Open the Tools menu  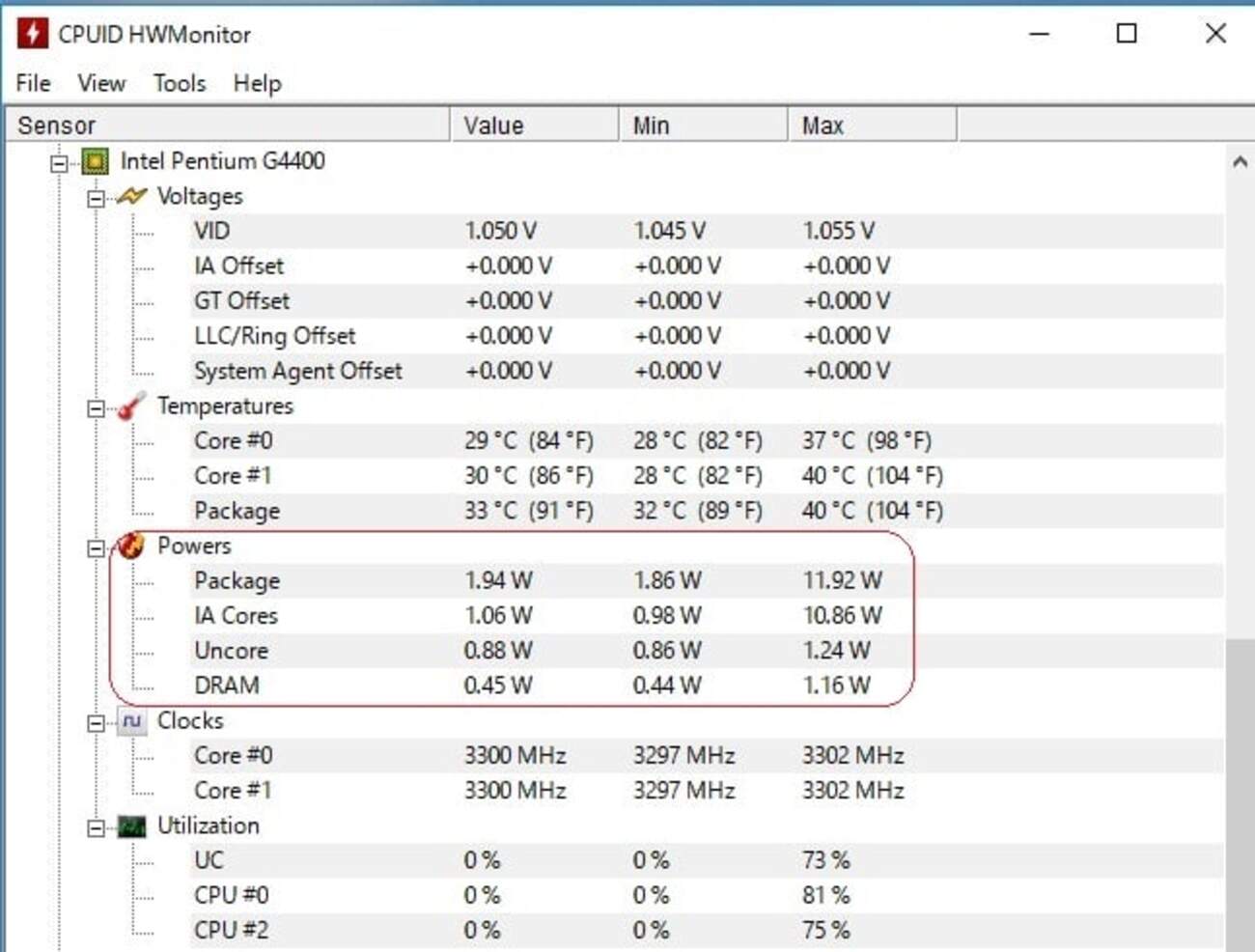pyautogui.click(x=180, y=84)
